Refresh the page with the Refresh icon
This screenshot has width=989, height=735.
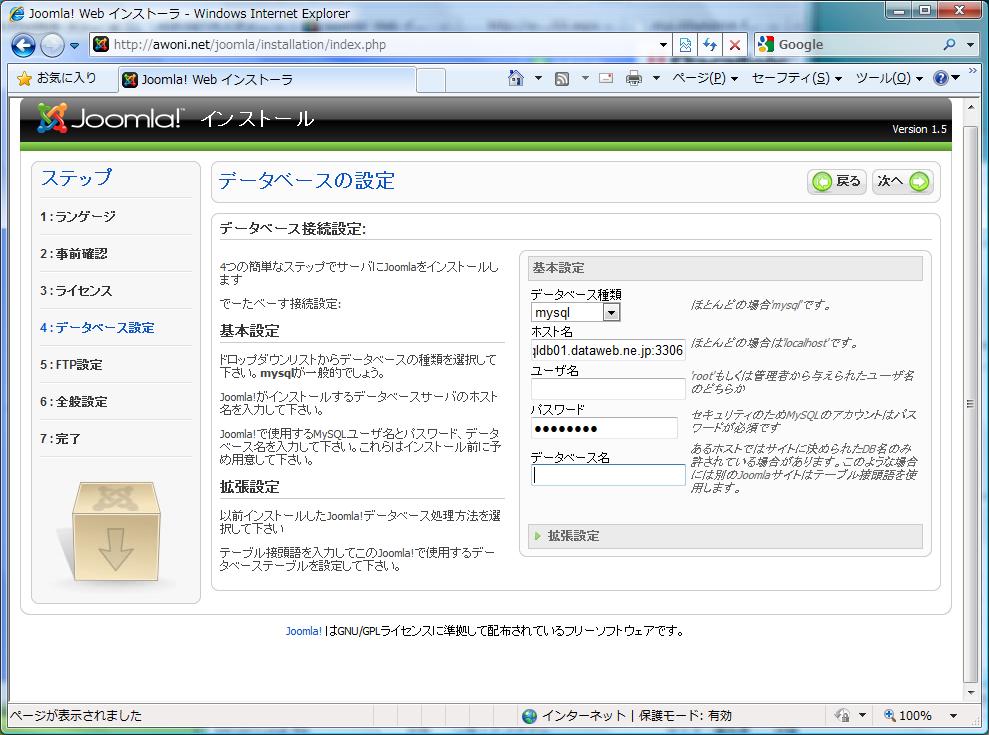pyautogui.click(x=710, y=45)
